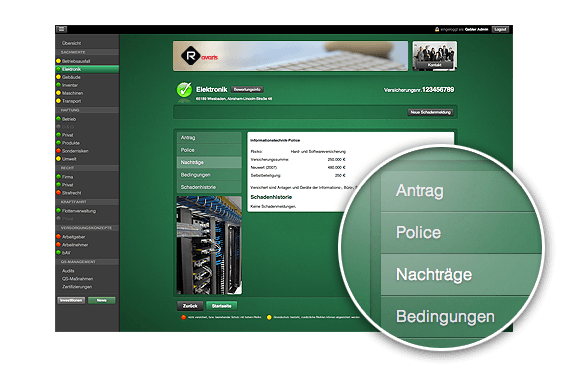This screenshot has width=570, height=381.
Task: Click the lock icon beside the logged-in user name
Action: coord(437,29)
